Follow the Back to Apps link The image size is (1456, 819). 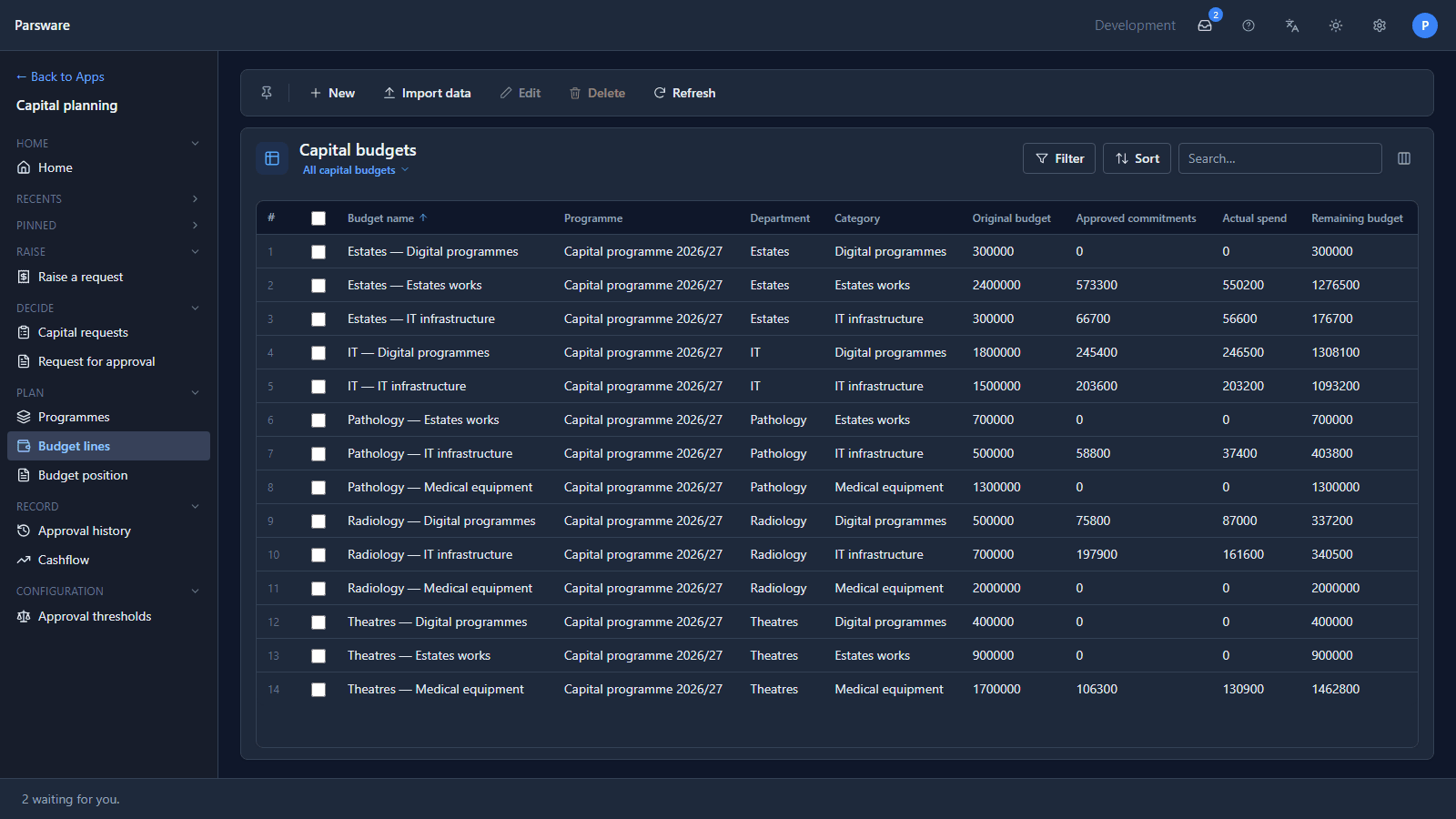click(60, 76)
